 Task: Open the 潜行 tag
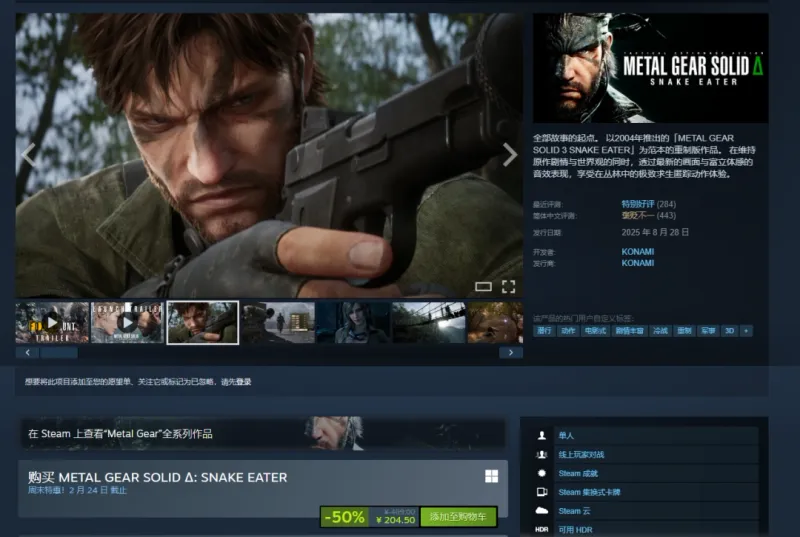544,330
